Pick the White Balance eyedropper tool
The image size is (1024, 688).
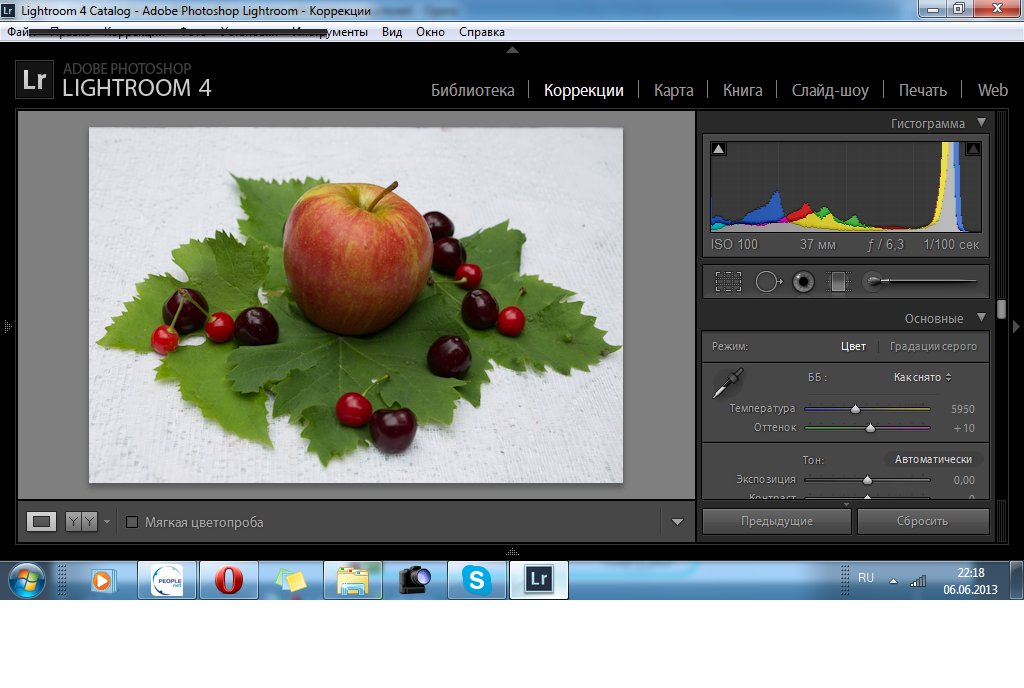(727, 383)
